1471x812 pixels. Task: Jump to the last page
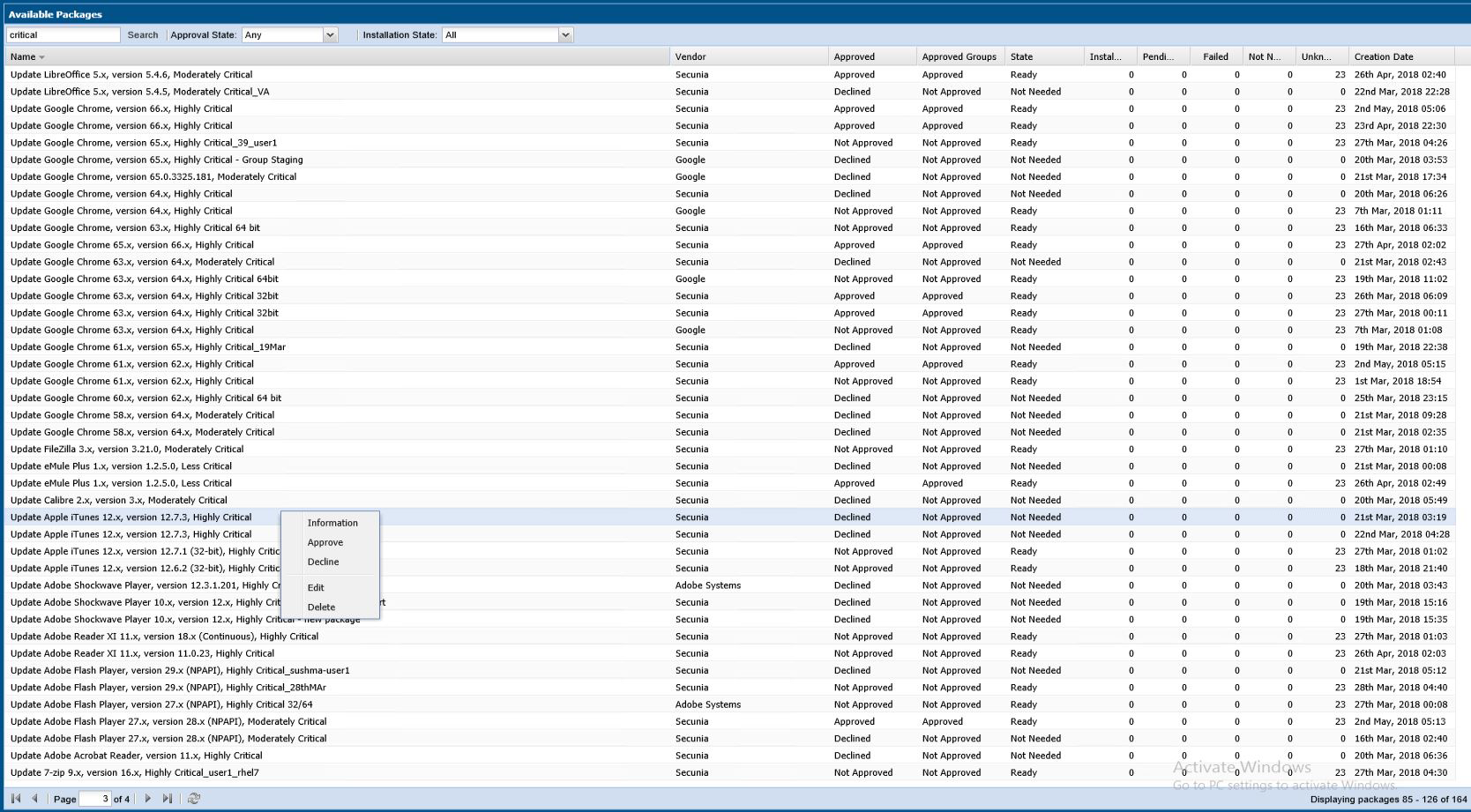pos(168,799)
